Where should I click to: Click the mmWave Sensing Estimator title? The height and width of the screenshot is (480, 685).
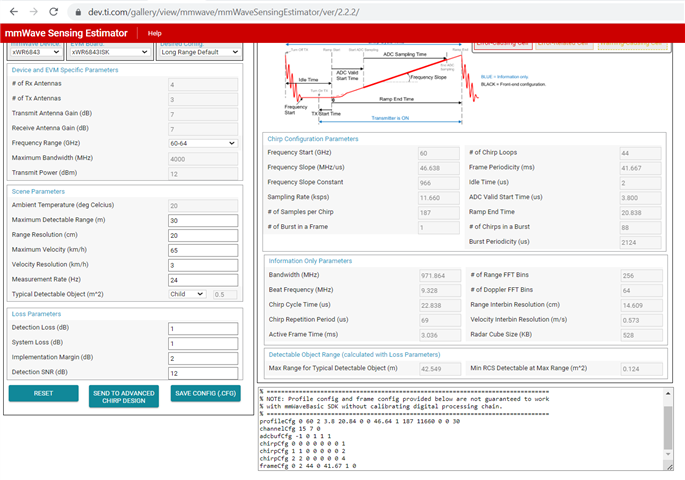tap(66, 33)
